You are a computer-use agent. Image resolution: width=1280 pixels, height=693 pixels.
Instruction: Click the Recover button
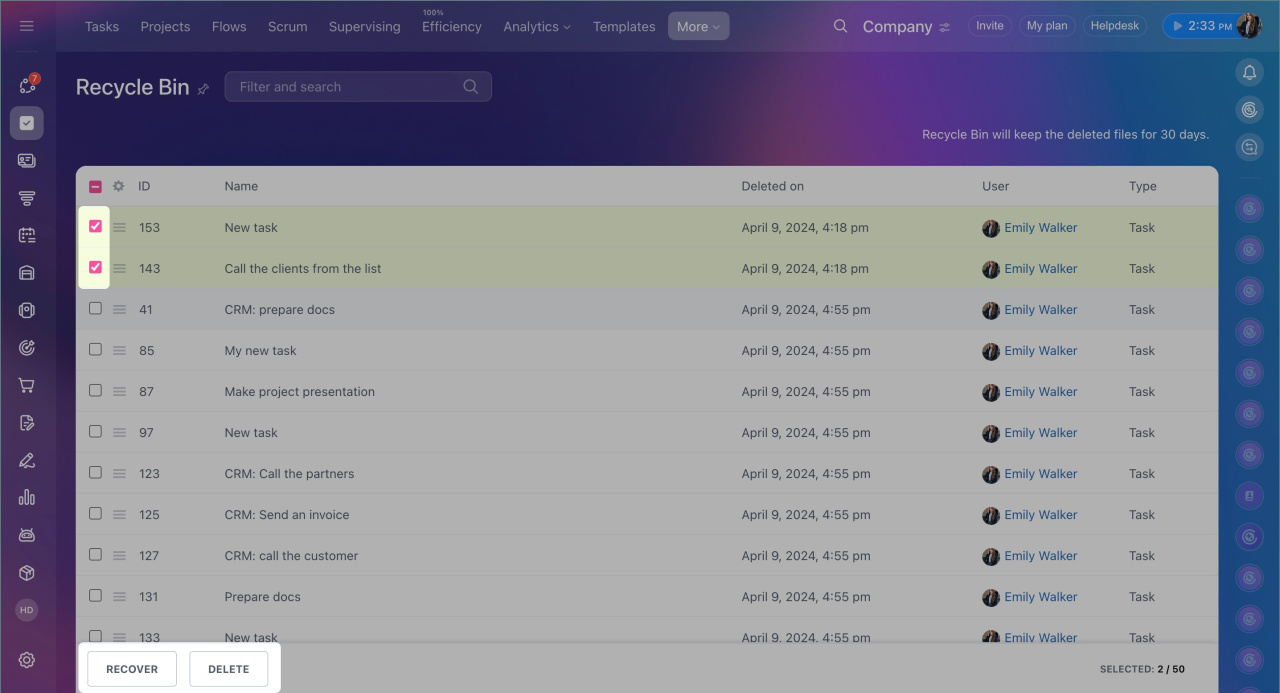pos(132,669)
